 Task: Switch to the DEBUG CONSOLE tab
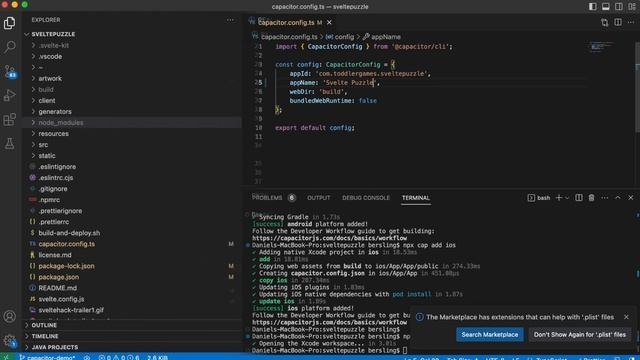click(x=366, y=198)
